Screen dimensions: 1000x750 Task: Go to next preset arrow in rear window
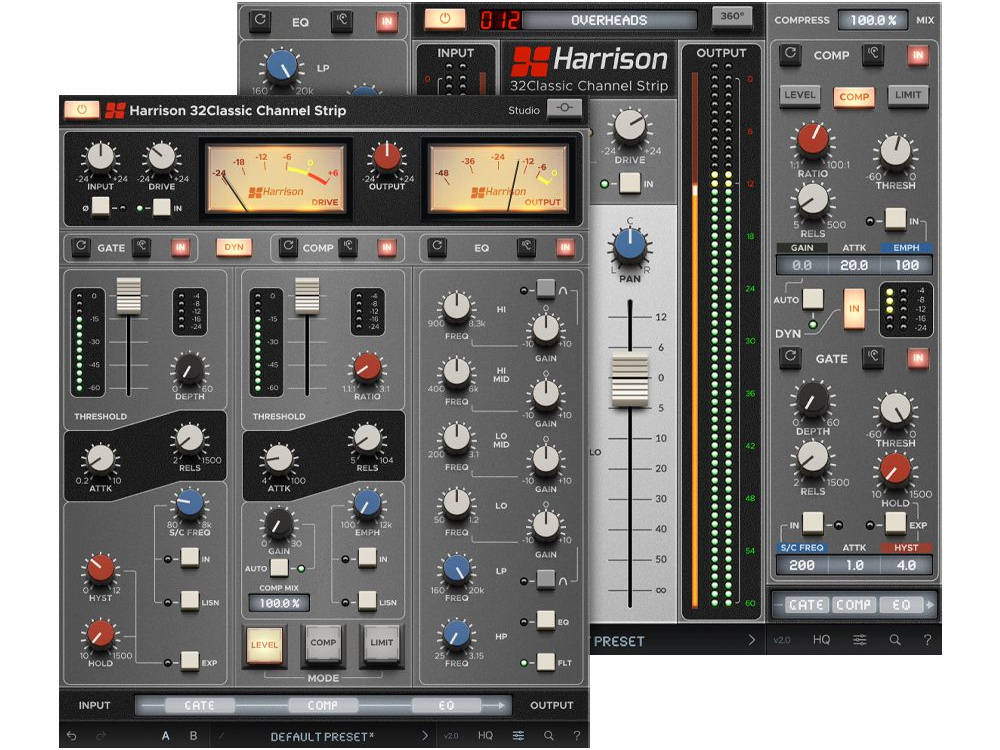click(x=751, y=640)
